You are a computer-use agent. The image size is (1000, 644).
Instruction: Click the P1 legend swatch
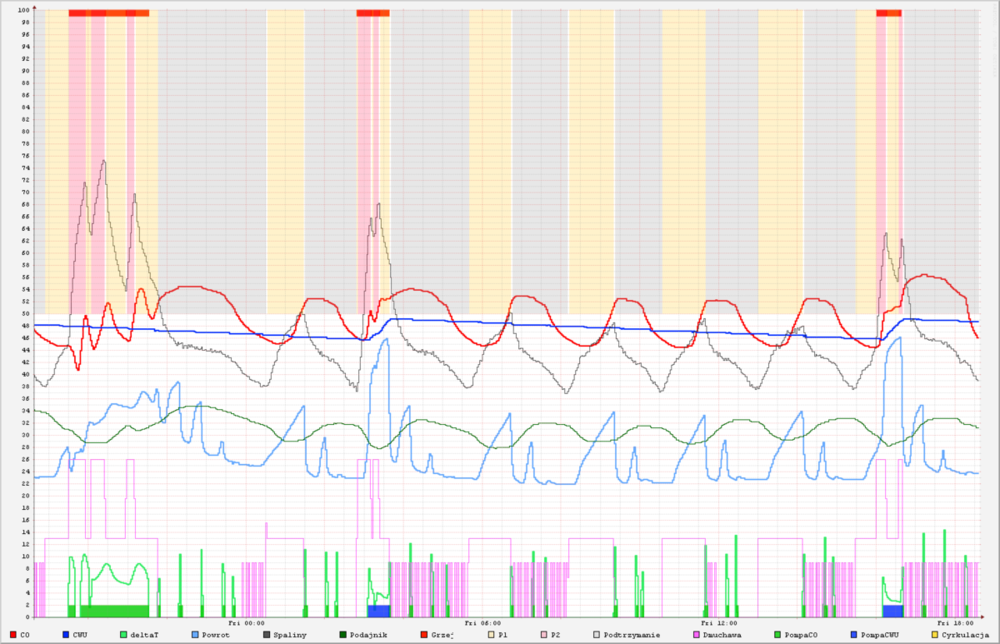[490, 634]
